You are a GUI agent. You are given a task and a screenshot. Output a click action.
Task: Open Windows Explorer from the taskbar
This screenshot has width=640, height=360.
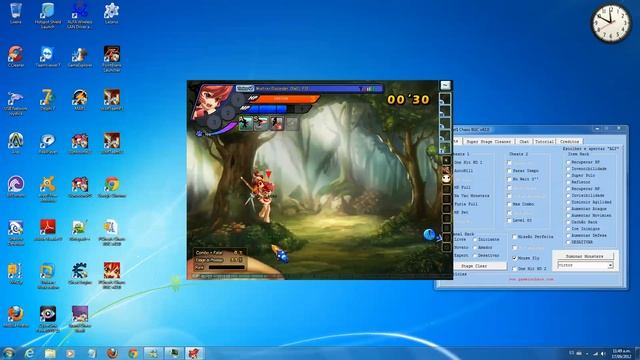[x=50, y=353]
